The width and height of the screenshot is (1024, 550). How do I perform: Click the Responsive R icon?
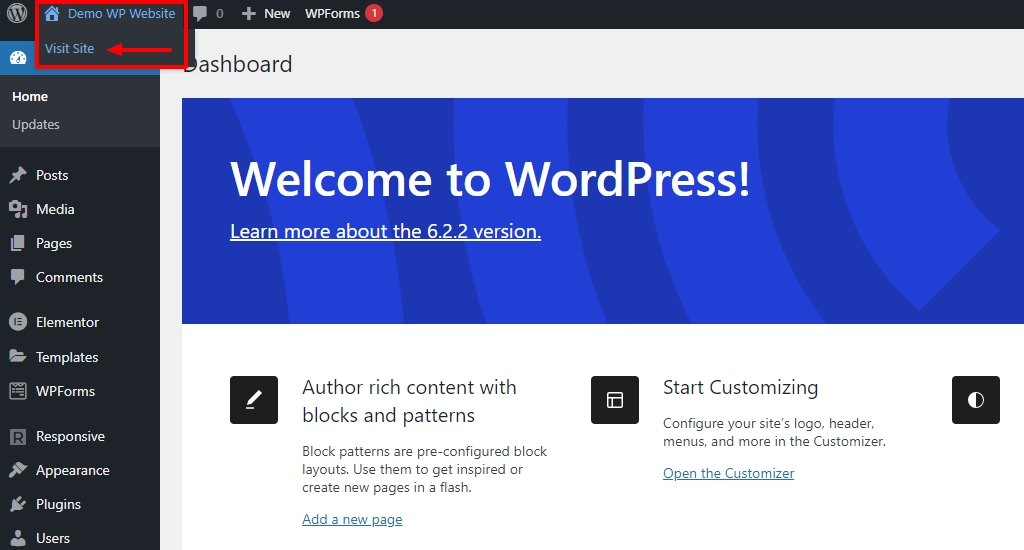tap(18, 436)
